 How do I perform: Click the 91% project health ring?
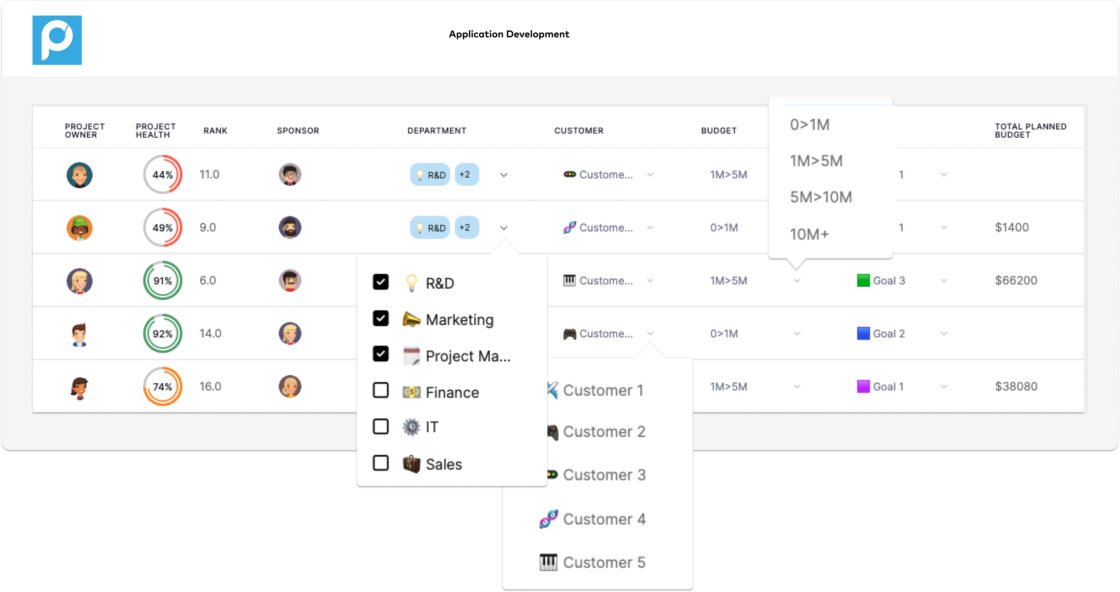point(163,281)
